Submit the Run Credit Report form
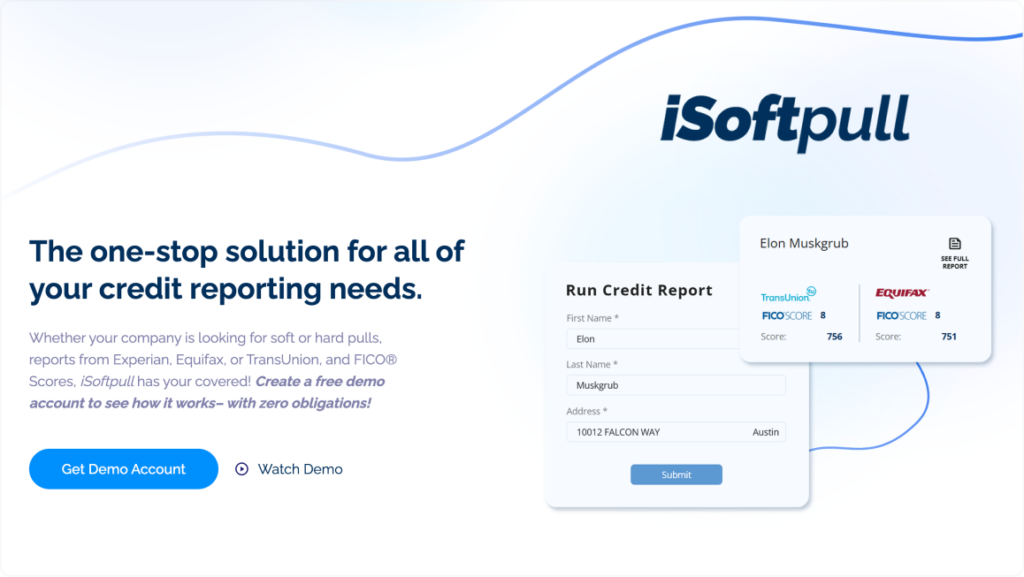This screenshot has width=1024, height=577. [676, 475]
